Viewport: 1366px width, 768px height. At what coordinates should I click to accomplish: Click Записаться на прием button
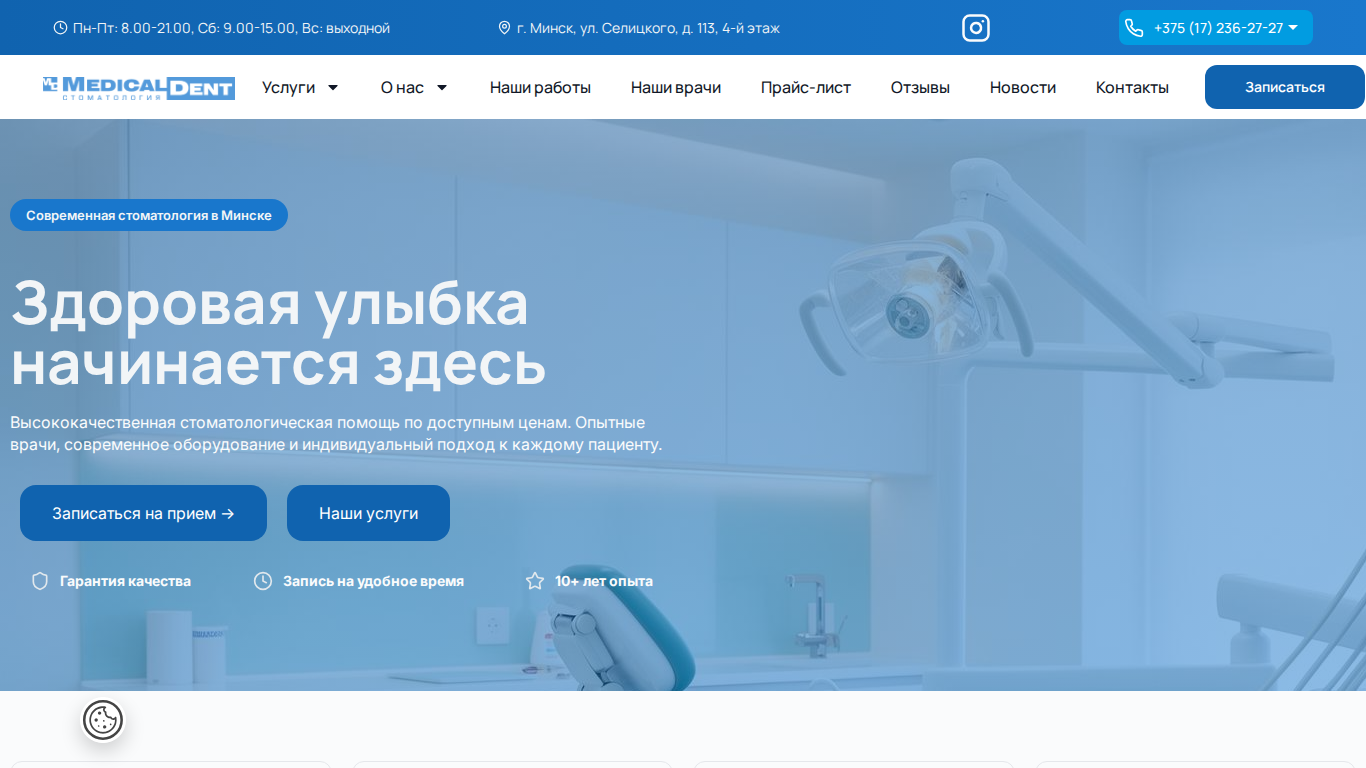(x=143, y=513)
